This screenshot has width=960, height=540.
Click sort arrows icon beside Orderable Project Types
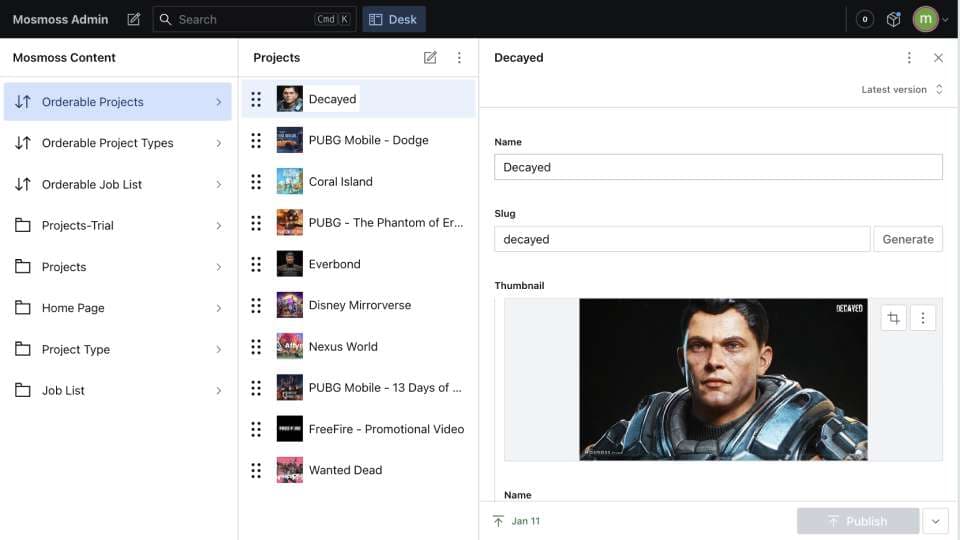tap(23, 143)
